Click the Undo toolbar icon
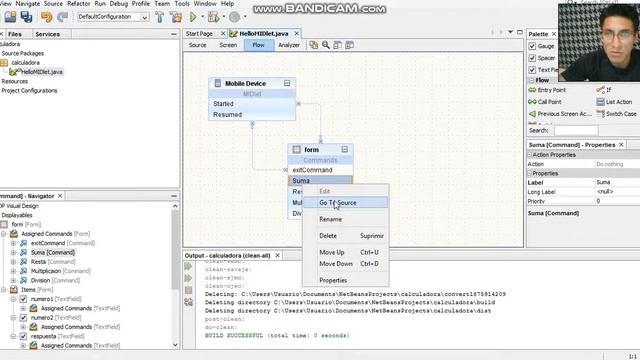This screenshot has width=640, height=360. pyautogui.click(x=47, y=17)
